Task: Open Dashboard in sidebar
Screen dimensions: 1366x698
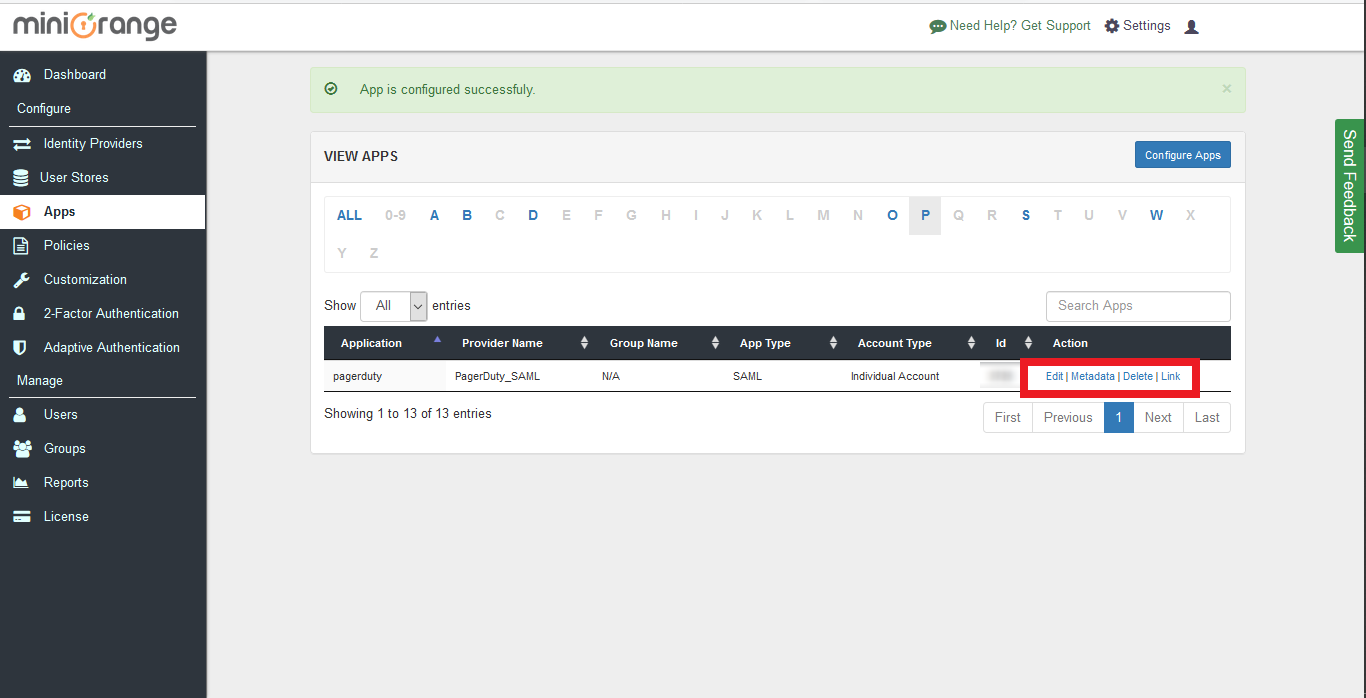Action: (75, 75)
